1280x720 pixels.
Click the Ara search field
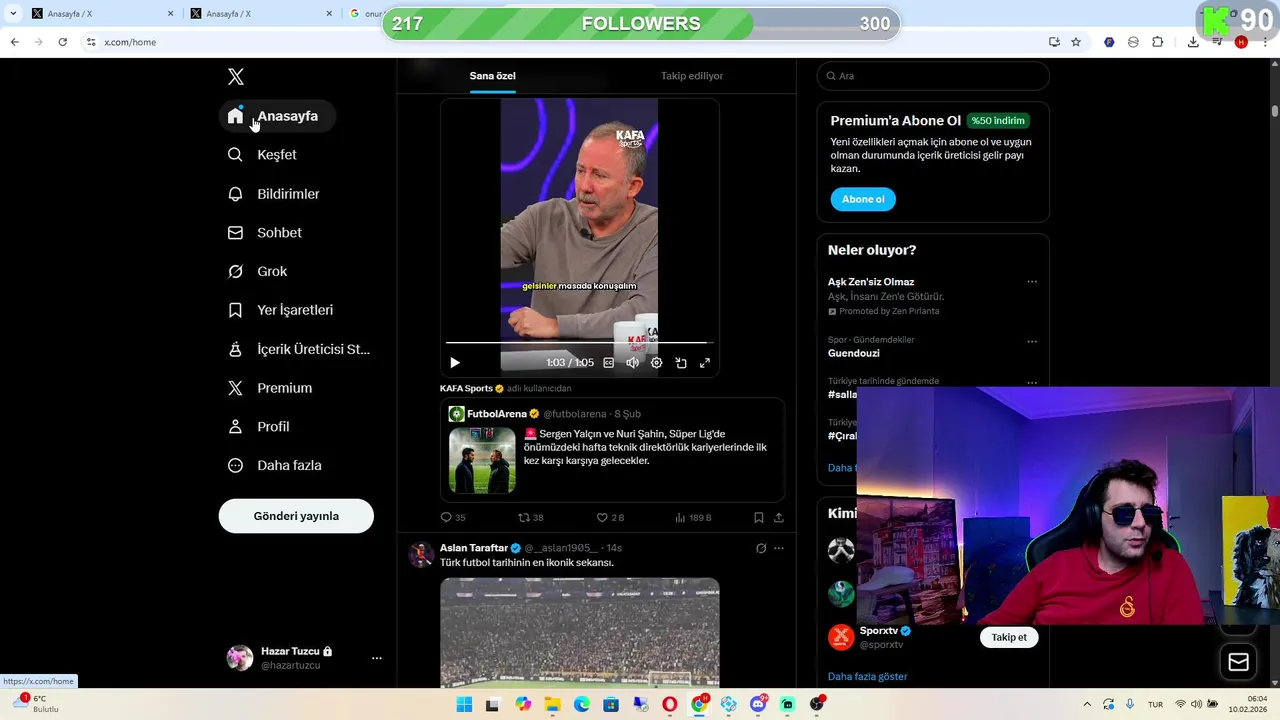pos(933,76)
